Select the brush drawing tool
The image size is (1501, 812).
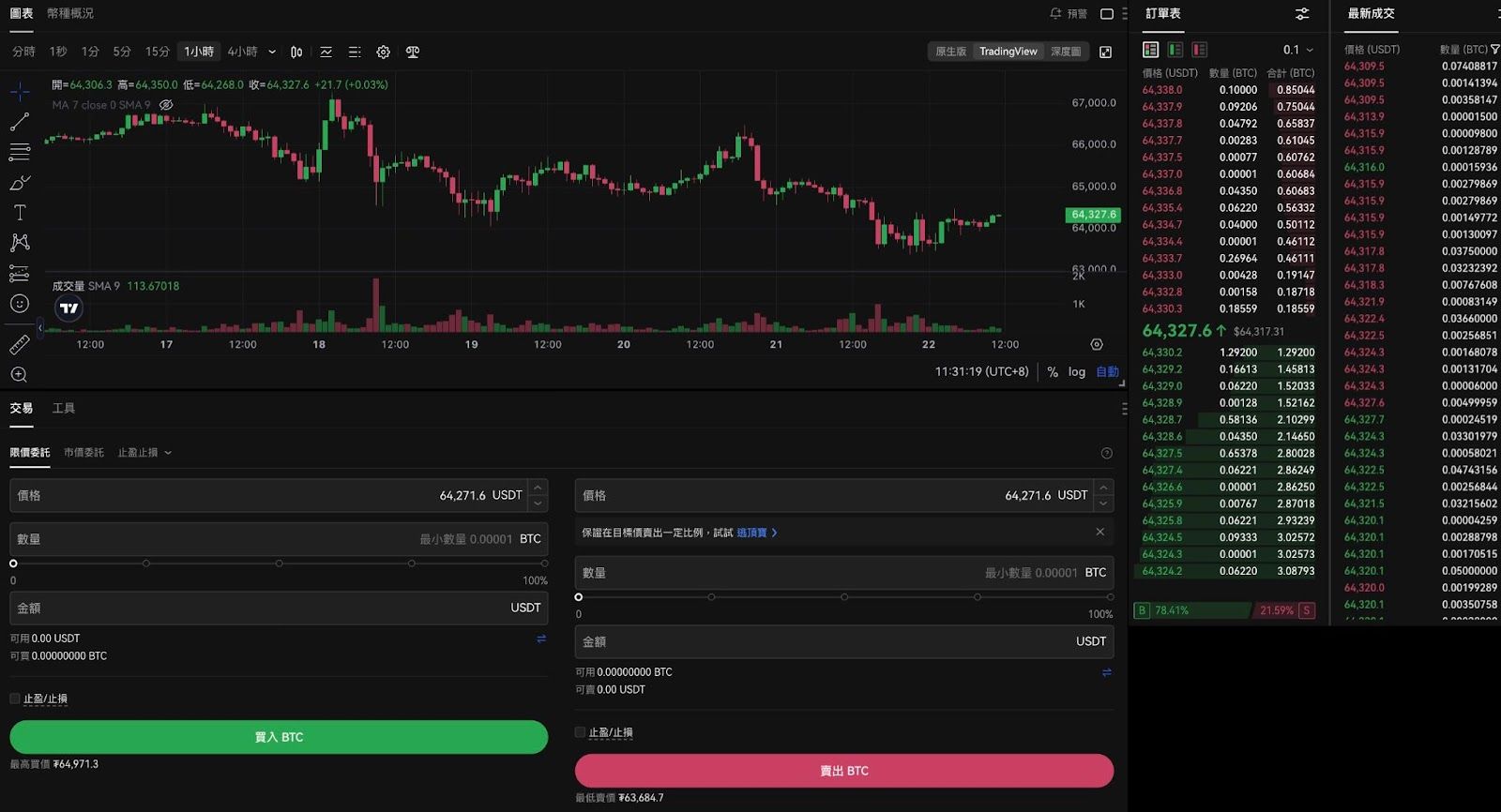click(x=20, y=182)
